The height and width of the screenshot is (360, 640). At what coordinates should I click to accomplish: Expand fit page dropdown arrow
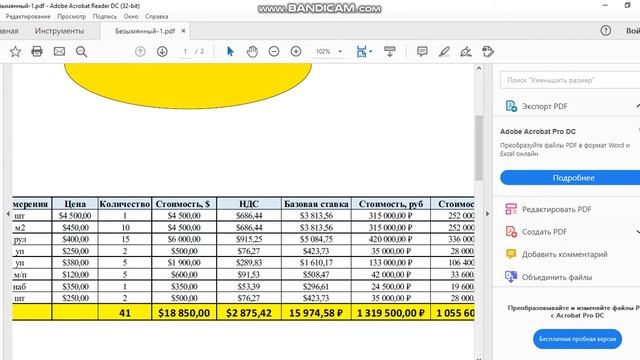[x=371, y=51]
